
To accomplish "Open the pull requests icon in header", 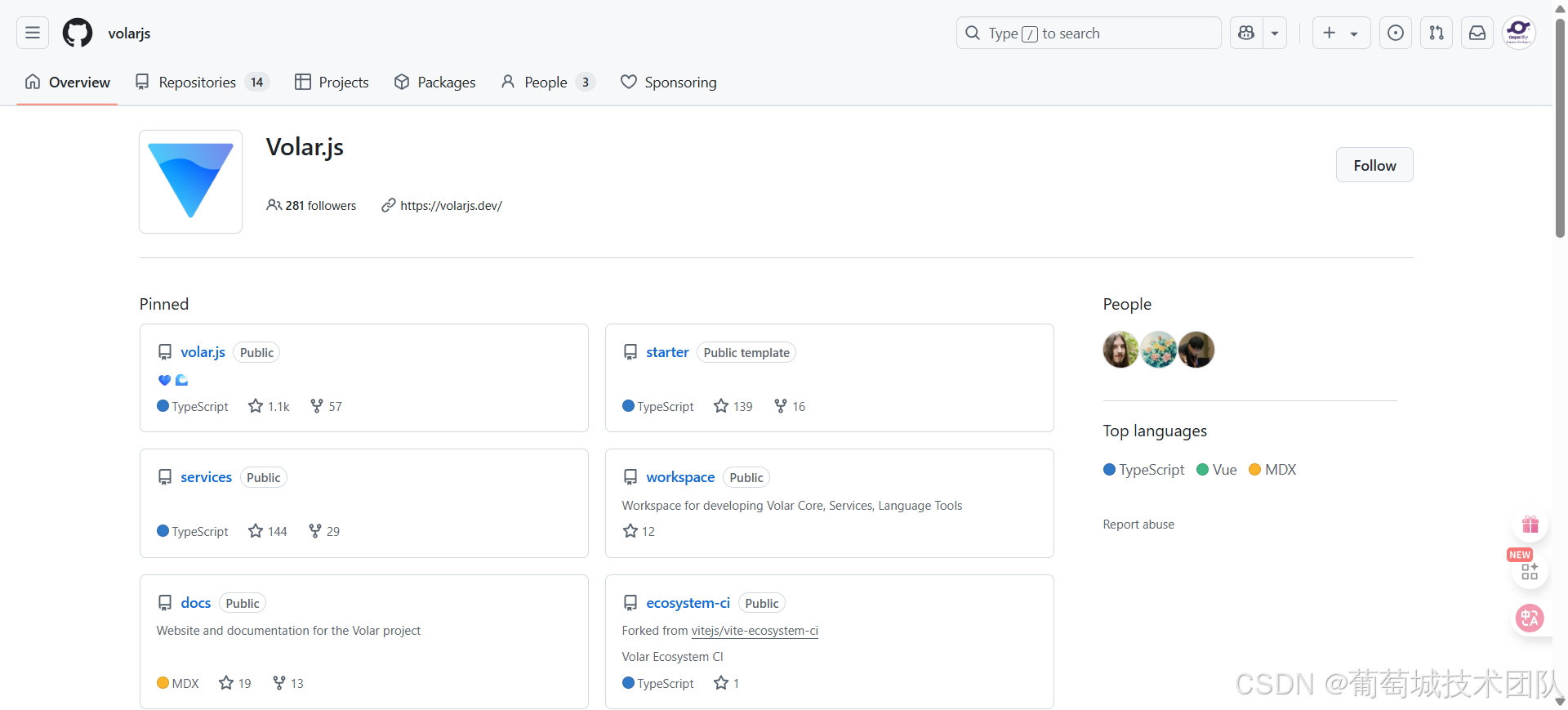I will 1437,33.
